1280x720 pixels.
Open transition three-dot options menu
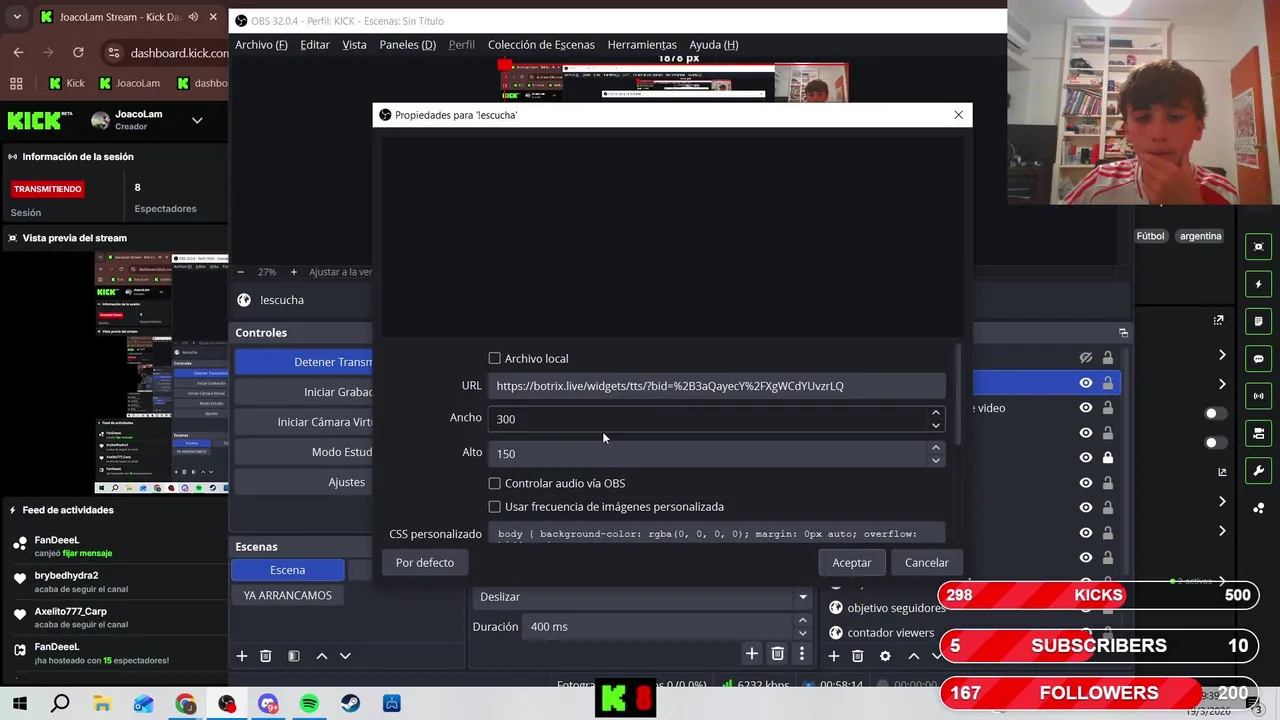(801, 654)
